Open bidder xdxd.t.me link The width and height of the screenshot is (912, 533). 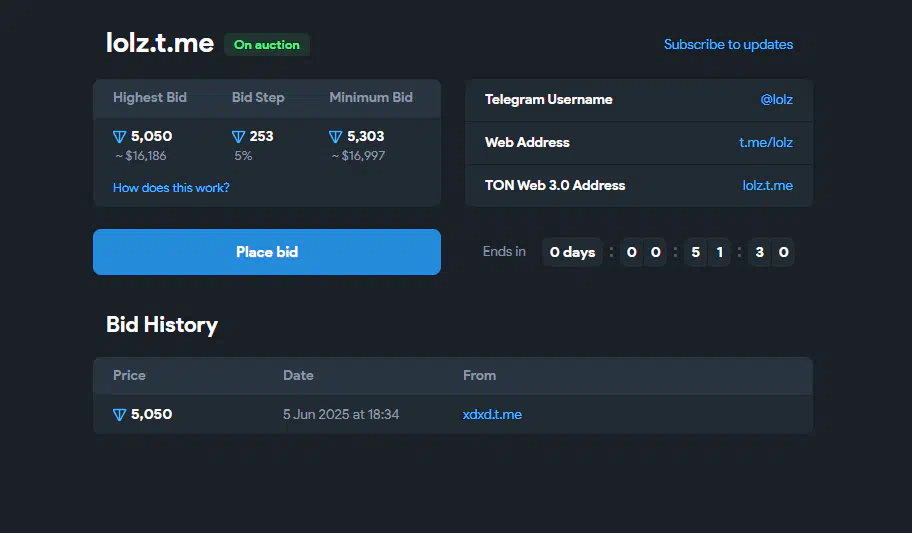[x=492, y=415]
